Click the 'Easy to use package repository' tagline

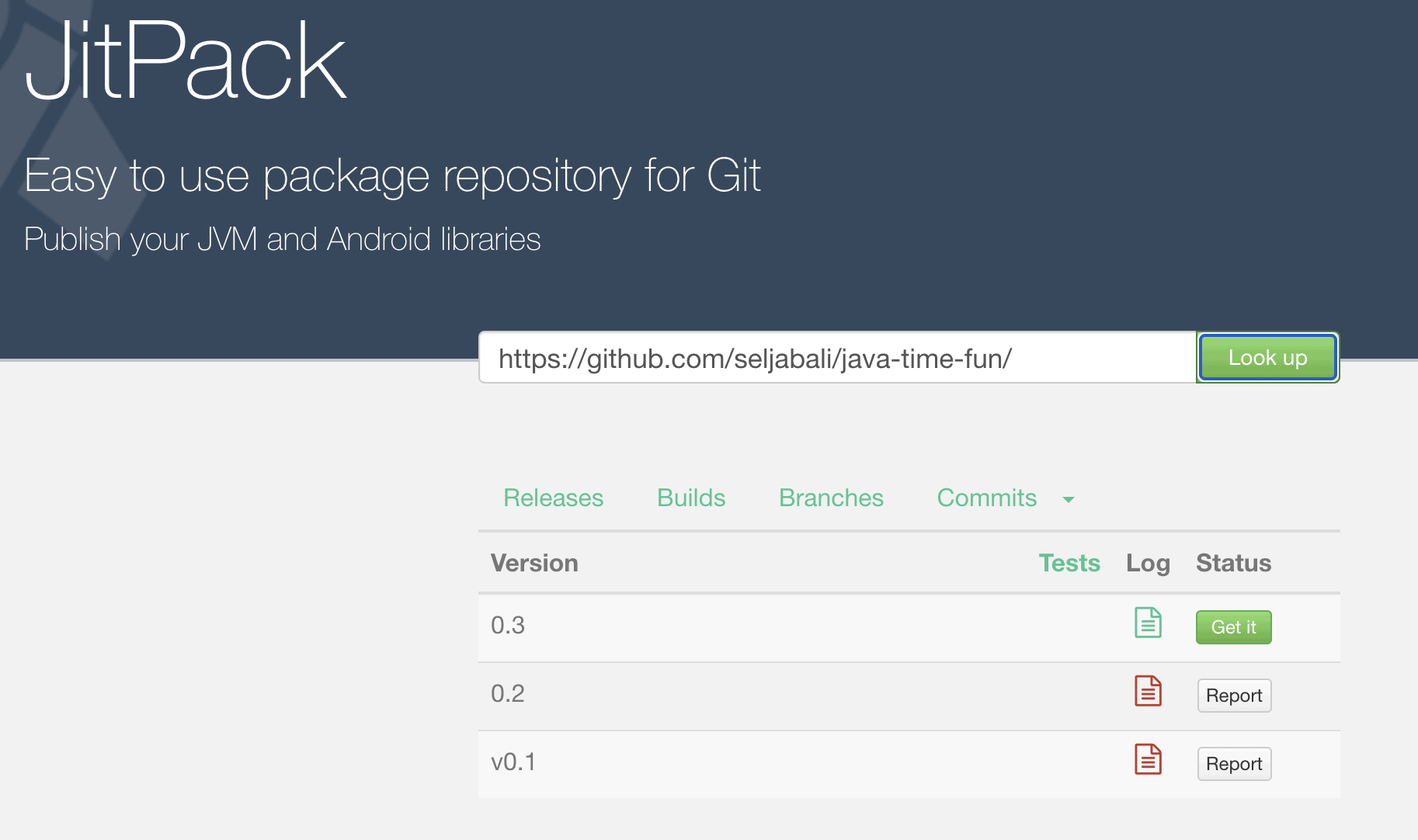392,176
